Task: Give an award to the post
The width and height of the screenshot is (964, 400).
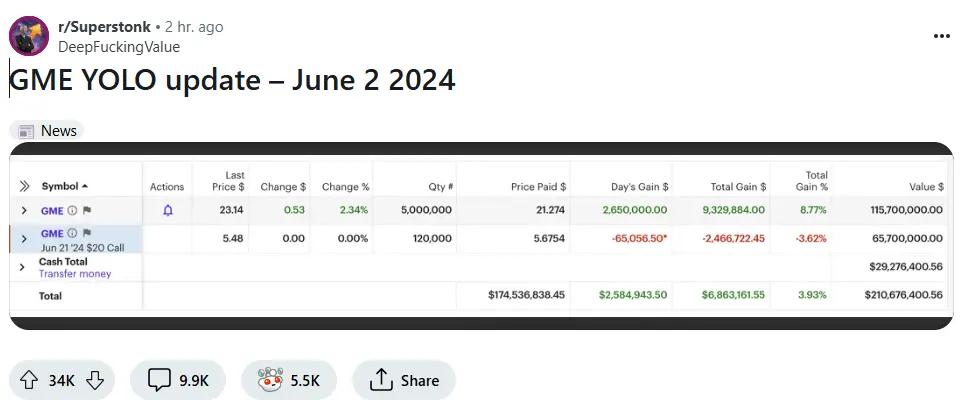Action: coord(271,380)
